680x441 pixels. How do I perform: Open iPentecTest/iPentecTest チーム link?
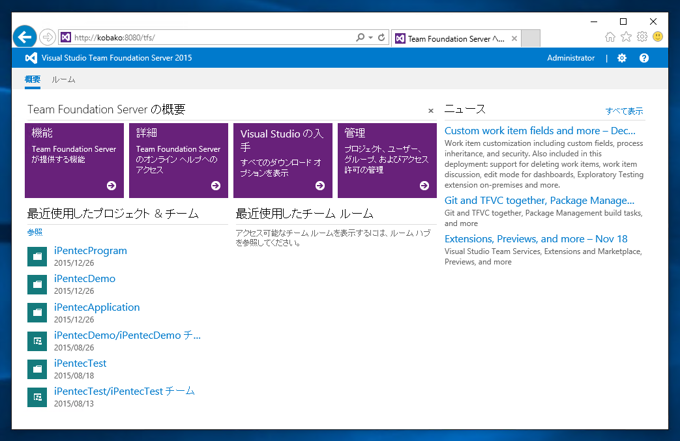pos(124,391)
